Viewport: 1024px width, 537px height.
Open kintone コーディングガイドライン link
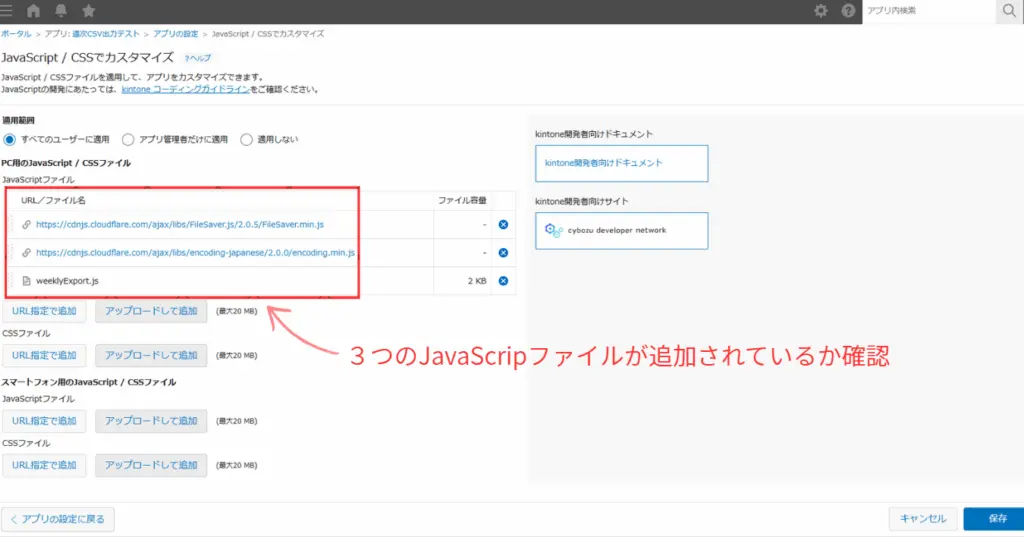click(185, 90)
